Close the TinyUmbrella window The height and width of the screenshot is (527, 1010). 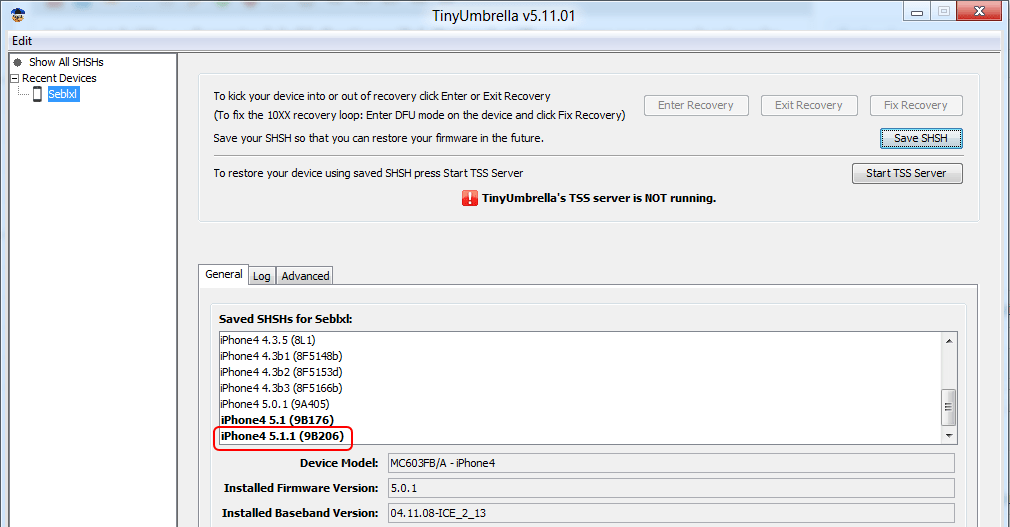[978, 12]
